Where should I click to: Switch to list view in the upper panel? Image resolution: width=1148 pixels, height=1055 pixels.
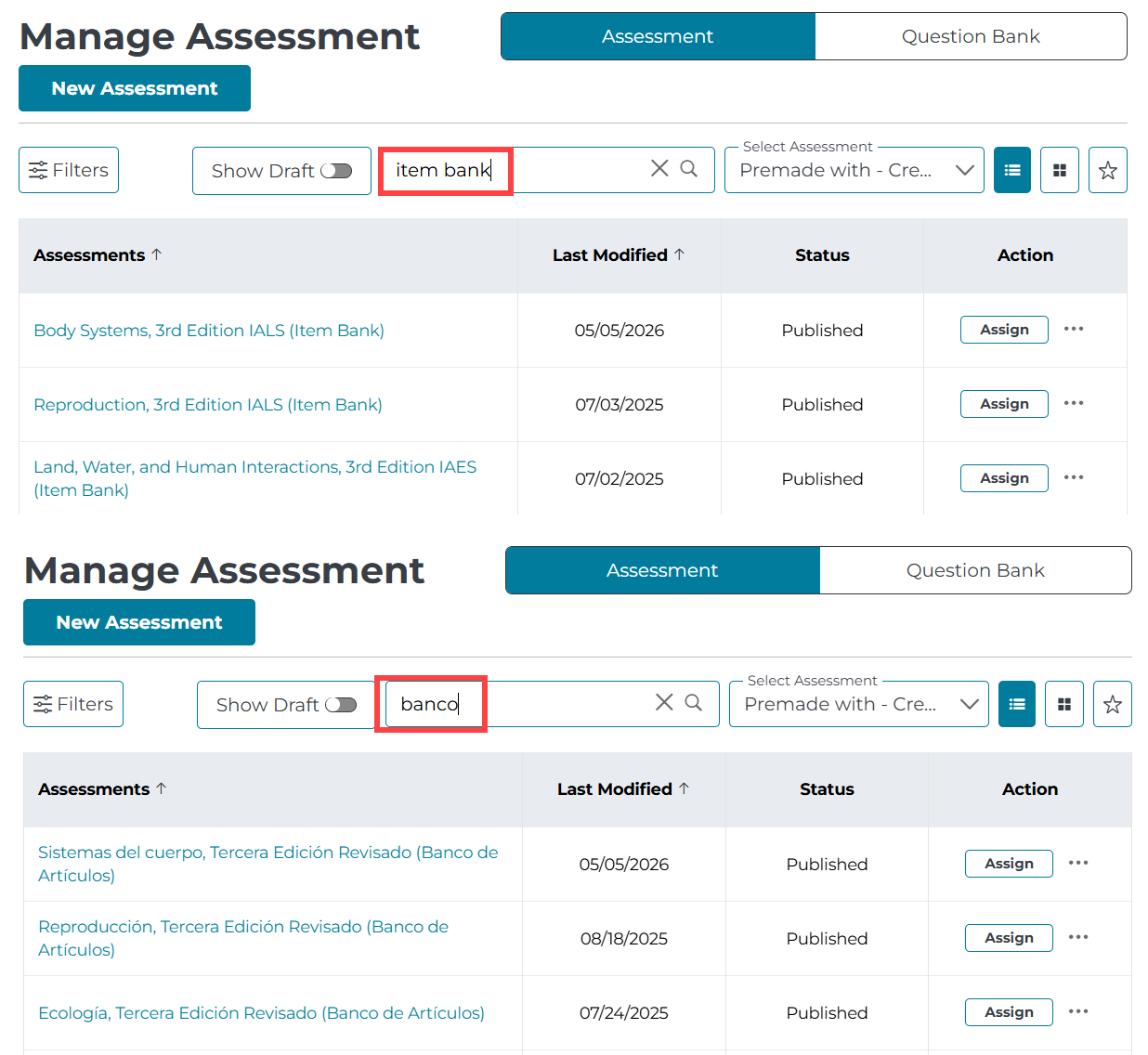click(x=1012, y=170)
